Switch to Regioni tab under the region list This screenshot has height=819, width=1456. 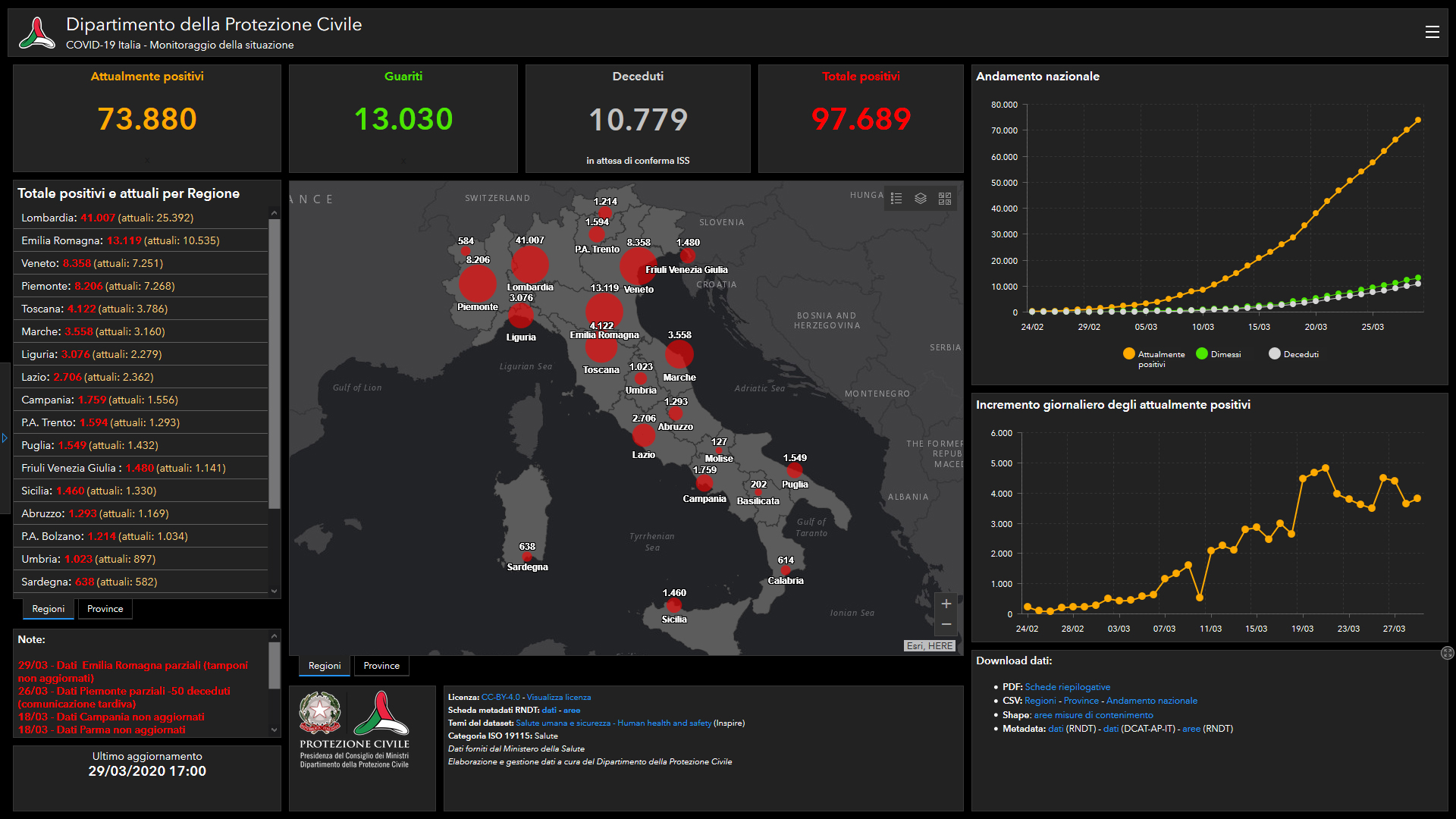point(49,609)
